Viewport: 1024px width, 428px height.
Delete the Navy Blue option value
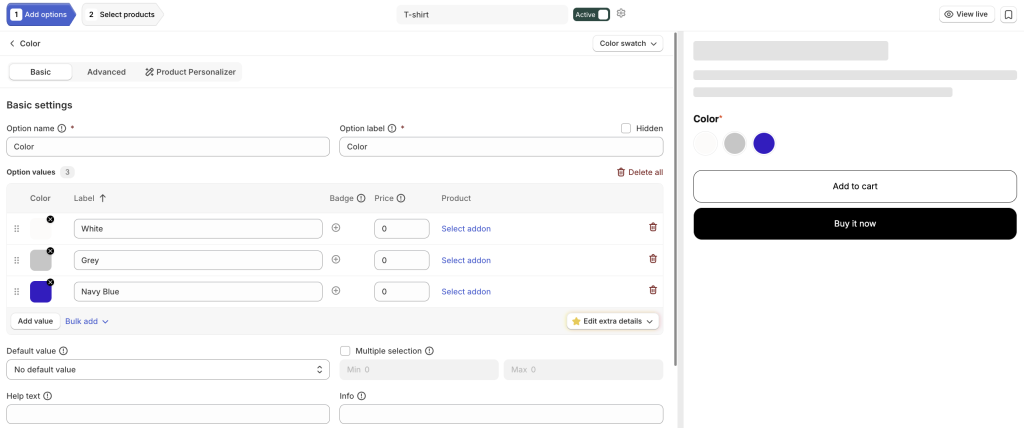(x=652, y=290)
